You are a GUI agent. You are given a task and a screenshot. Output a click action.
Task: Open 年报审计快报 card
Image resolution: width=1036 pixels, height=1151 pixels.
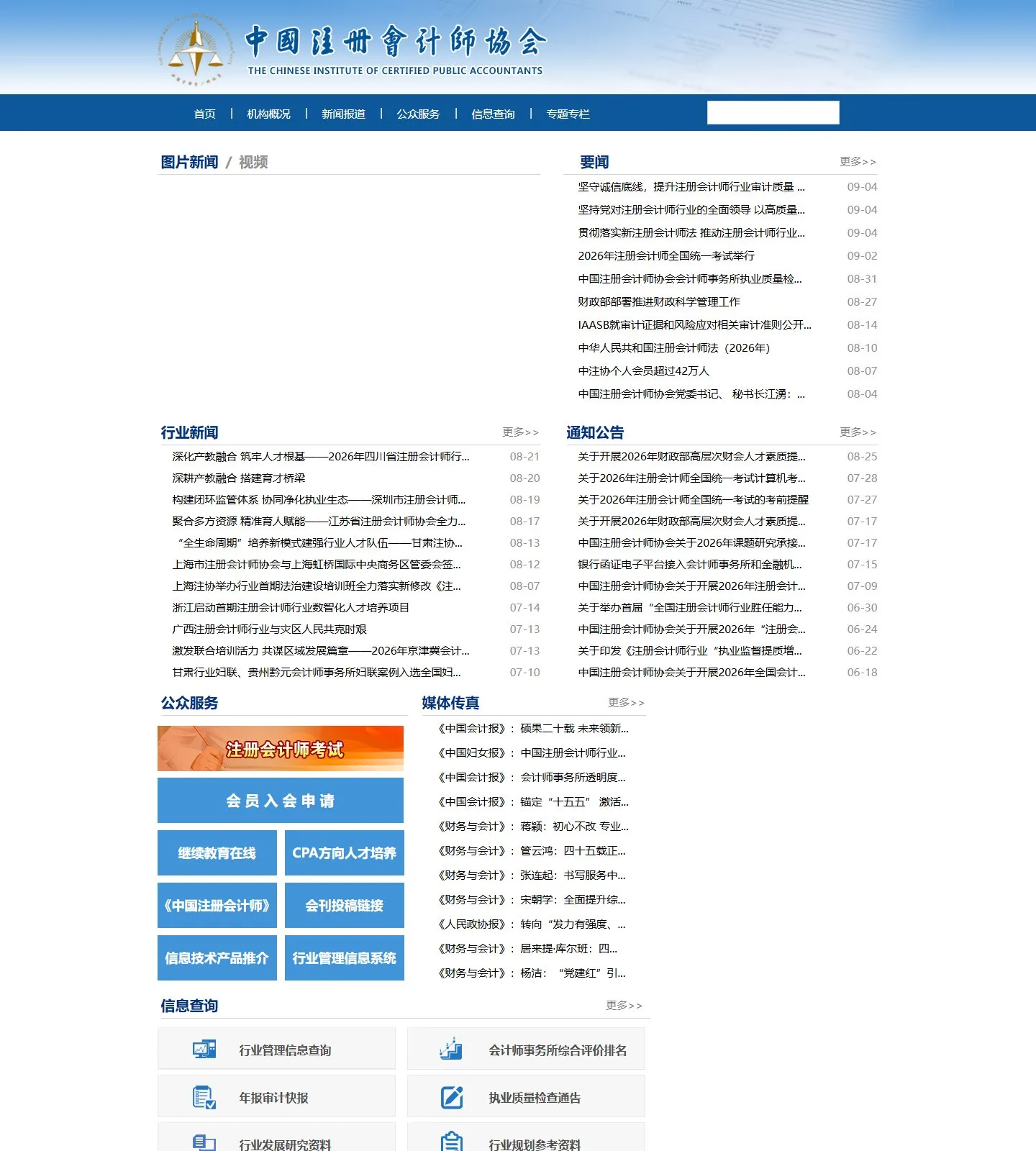(276, 1096)
